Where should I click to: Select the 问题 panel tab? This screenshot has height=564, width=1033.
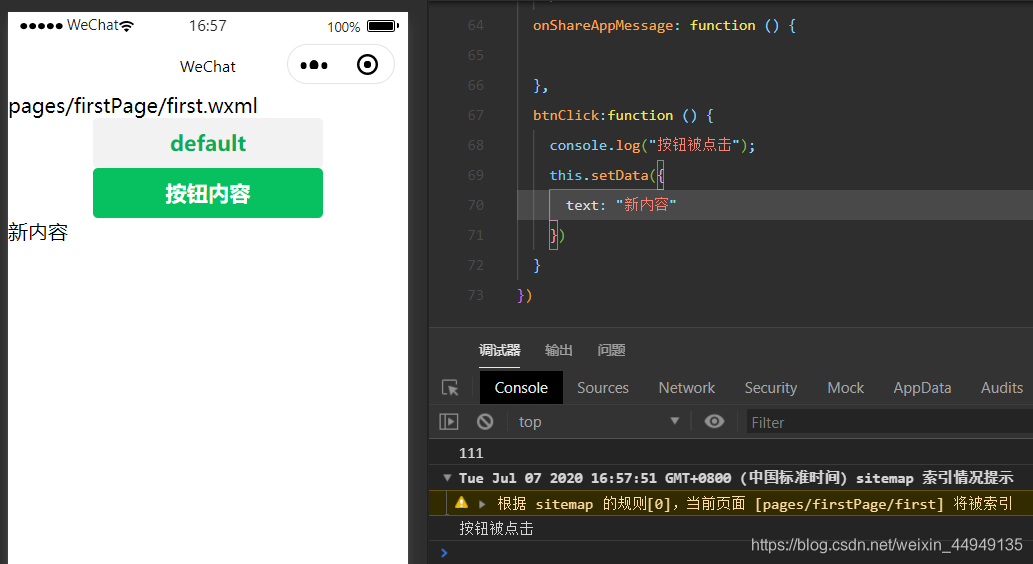pyautogui.click(x=611, y=350)
